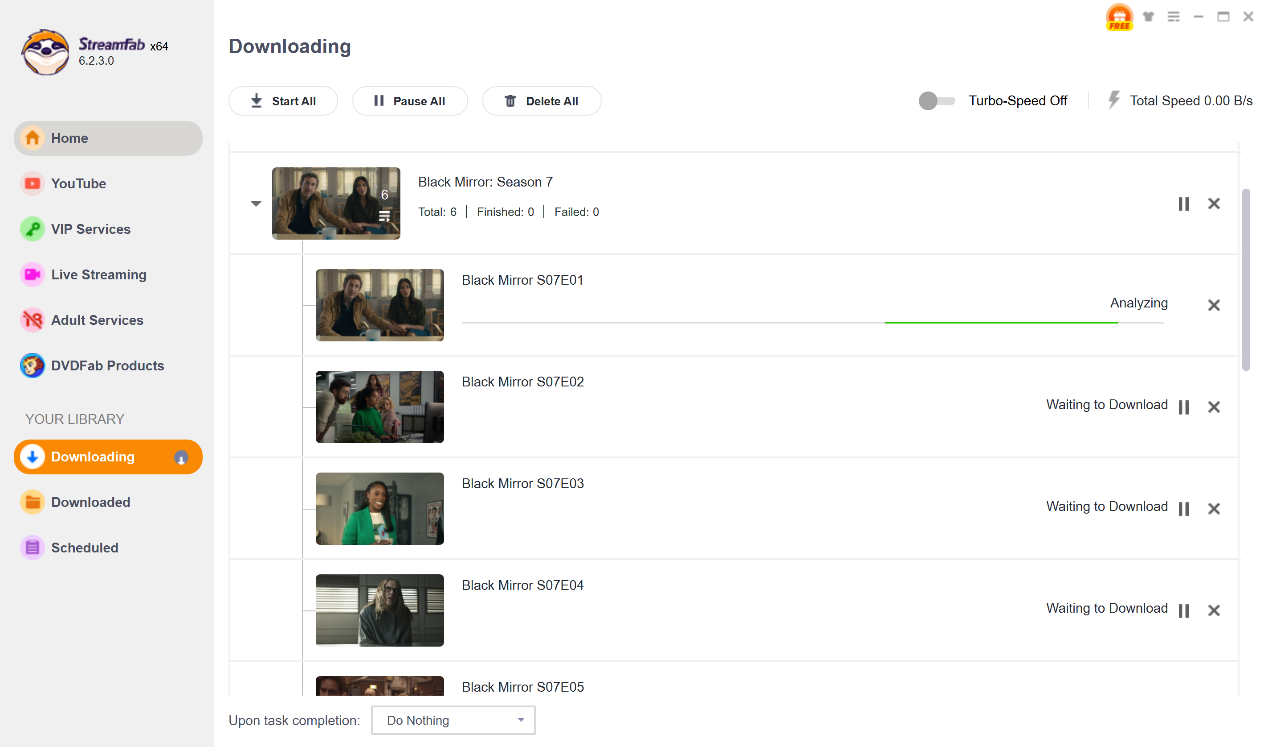Open Live Streaming section

point(108,275)
